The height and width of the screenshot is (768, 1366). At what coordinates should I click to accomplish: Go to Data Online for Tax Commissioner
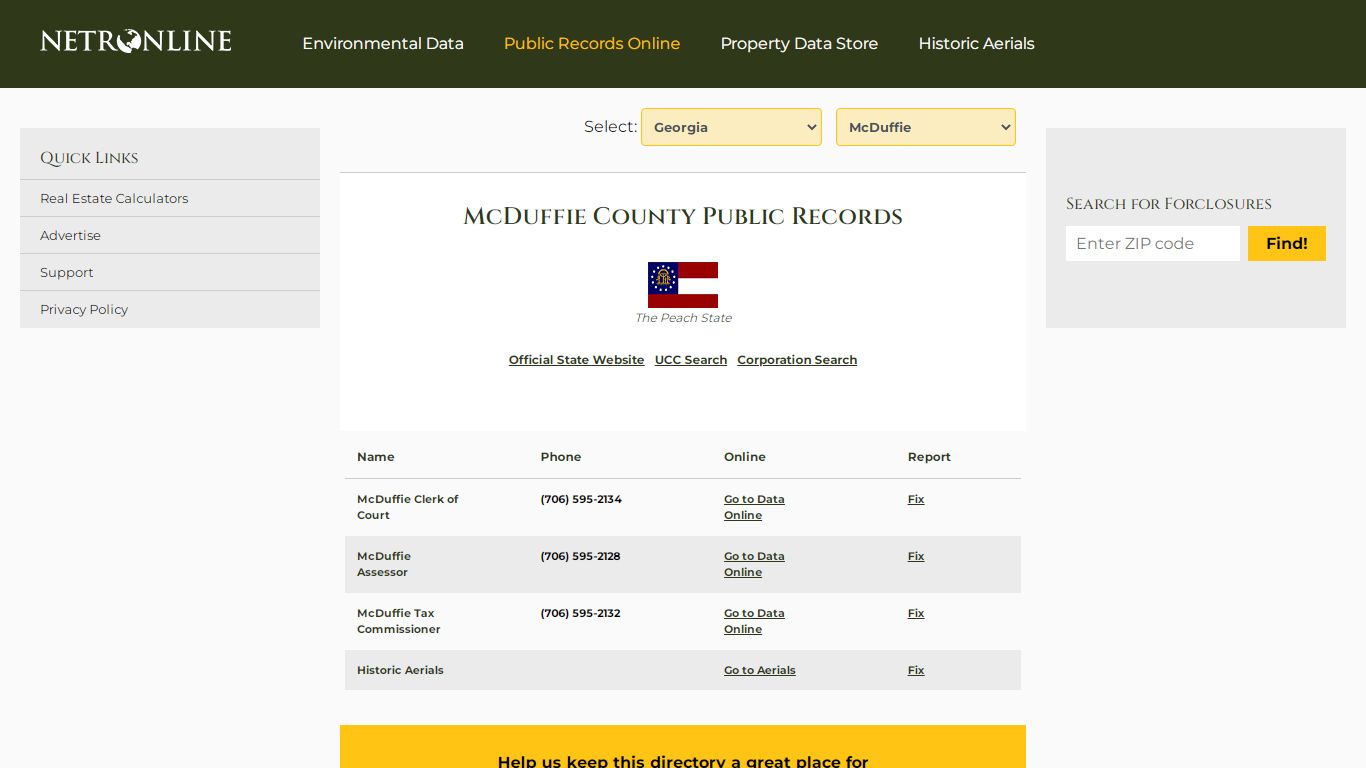click(754, 621)
